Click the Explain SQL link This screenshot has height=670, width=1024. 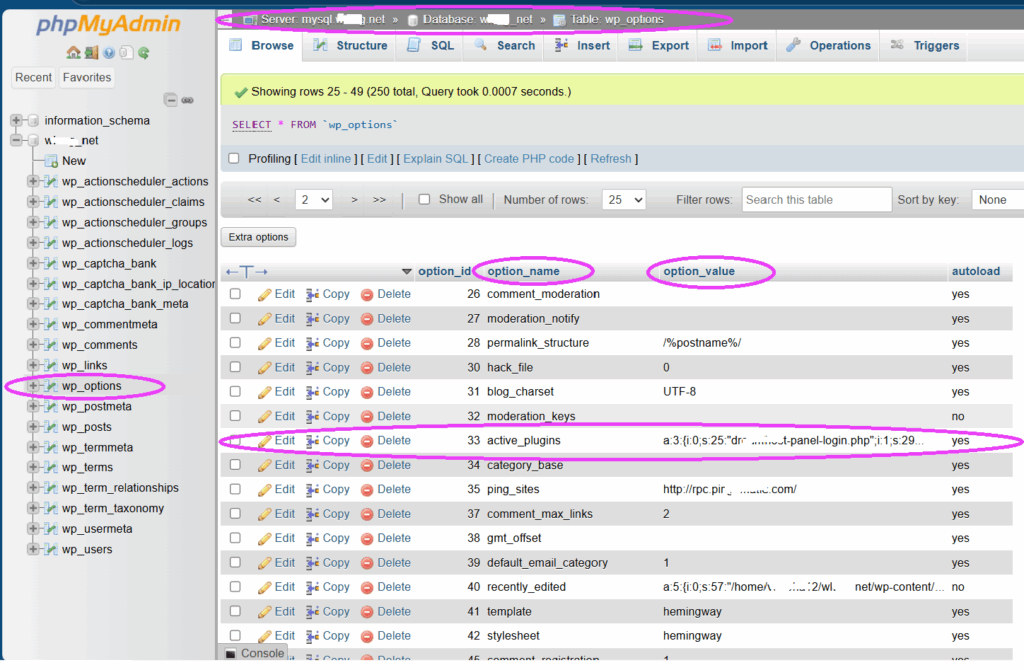pos(436,159)
